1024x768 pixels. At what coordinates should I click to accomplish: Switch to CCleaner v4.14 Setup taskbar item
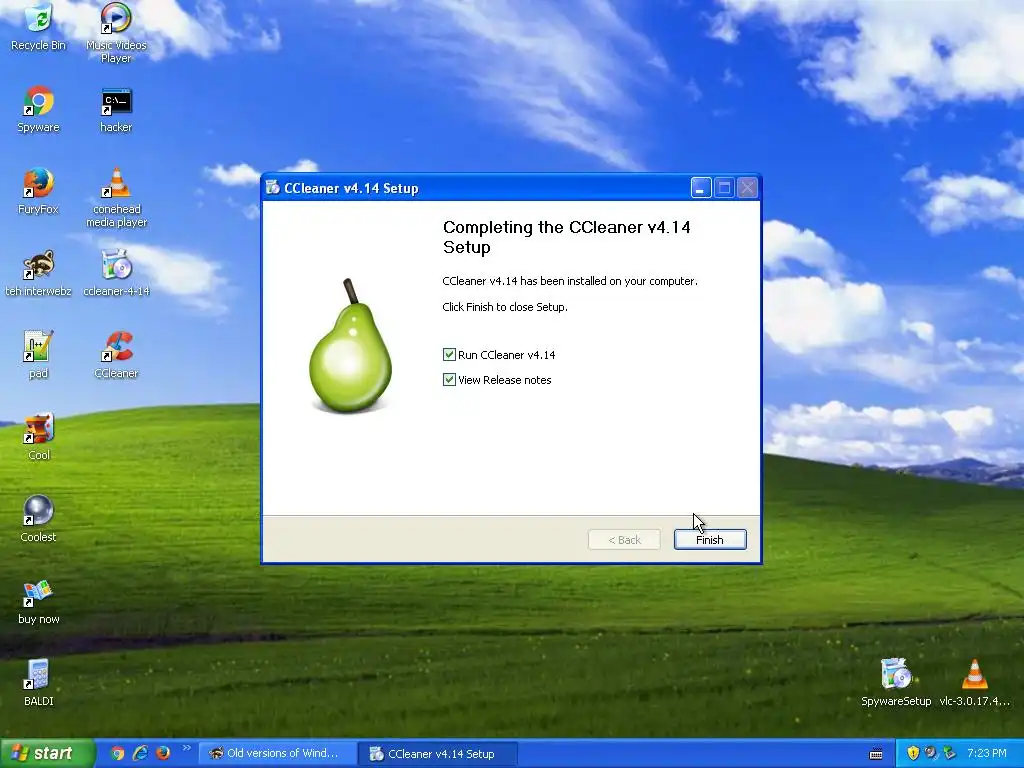point(438,754)
